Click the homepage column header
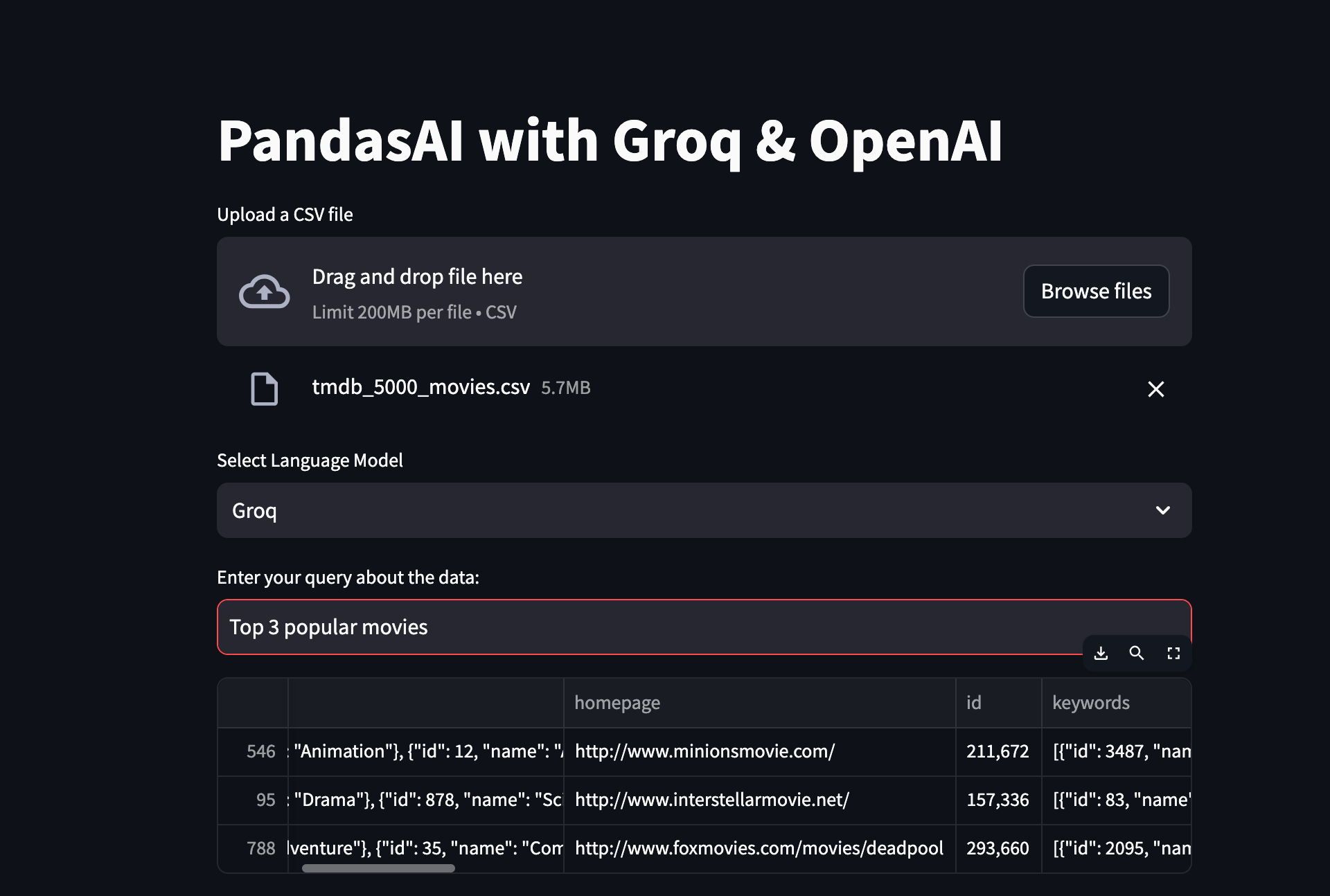The image size is (1330, 896). click(617, 702)
